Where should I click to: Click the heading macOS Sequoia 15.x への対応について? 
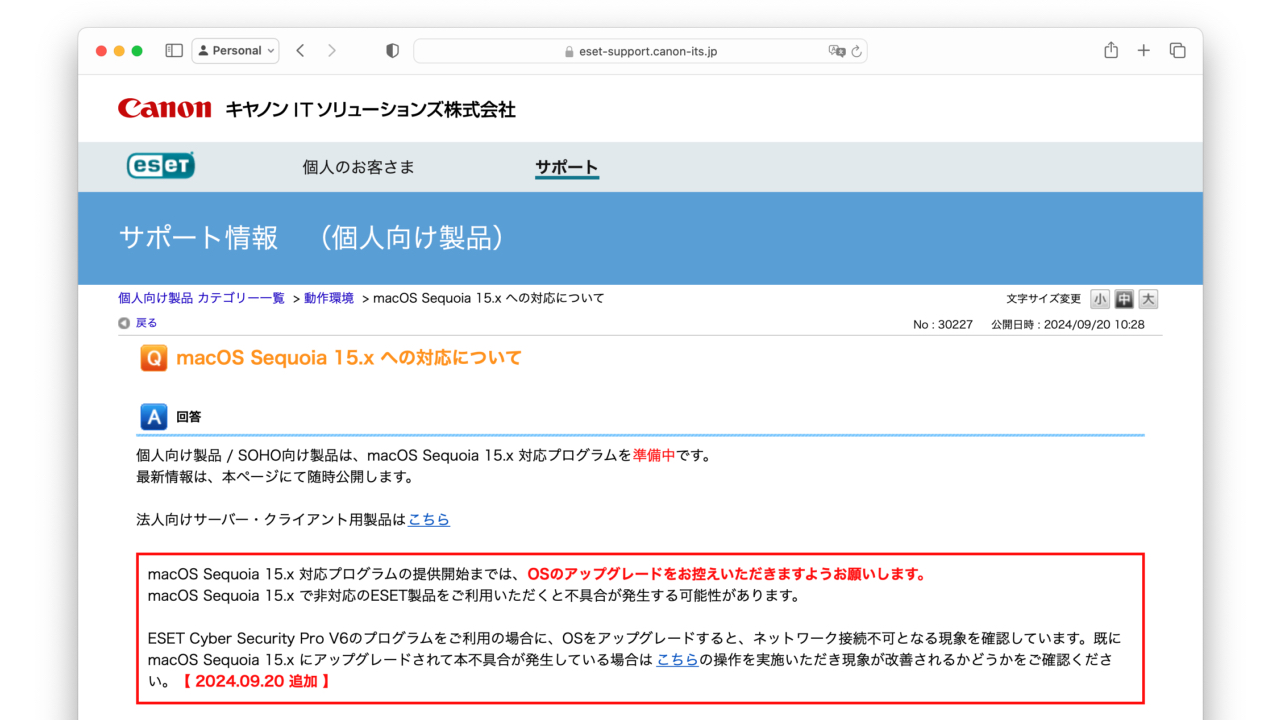pyautogui.click(x=349, y=358)
